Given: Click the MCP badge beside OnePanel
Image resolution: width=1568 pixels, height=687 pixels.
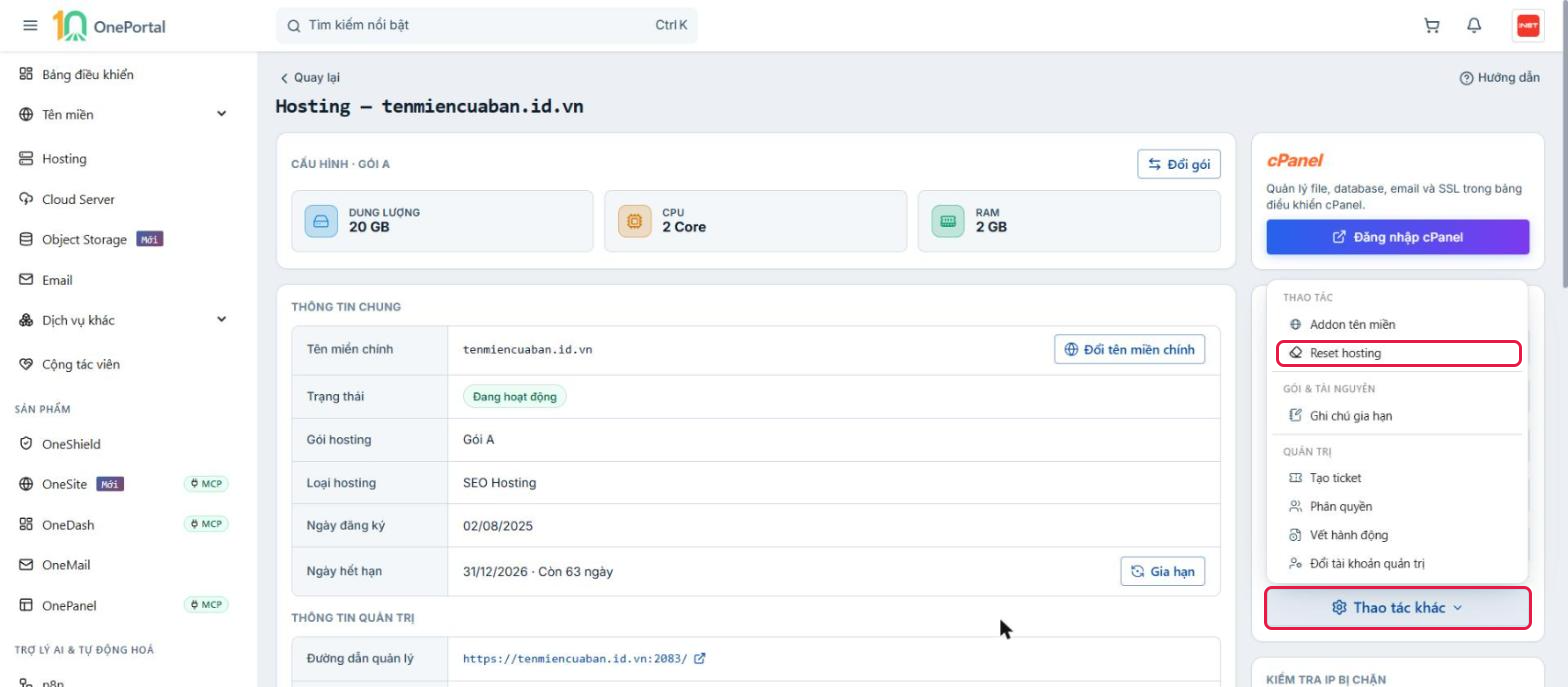Looking at the screenshot, I should click(206, 604).
